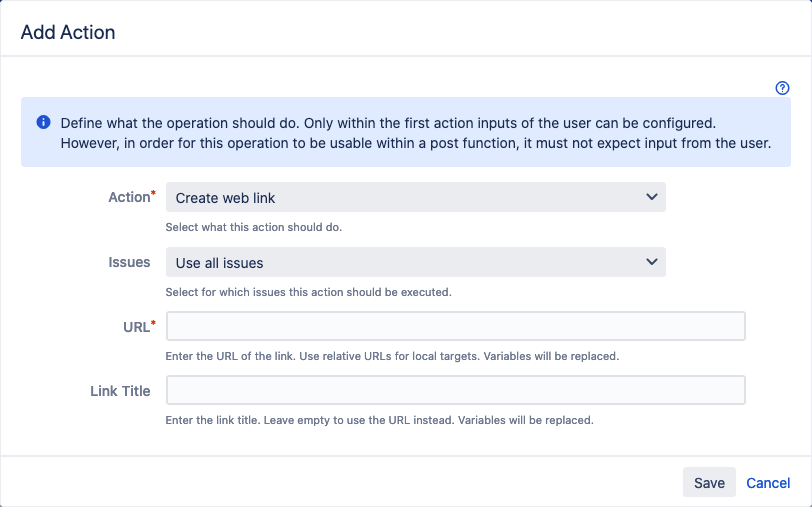Click the Issues field label
This screenshot has width=812, height=507.
tap(129, 262)
